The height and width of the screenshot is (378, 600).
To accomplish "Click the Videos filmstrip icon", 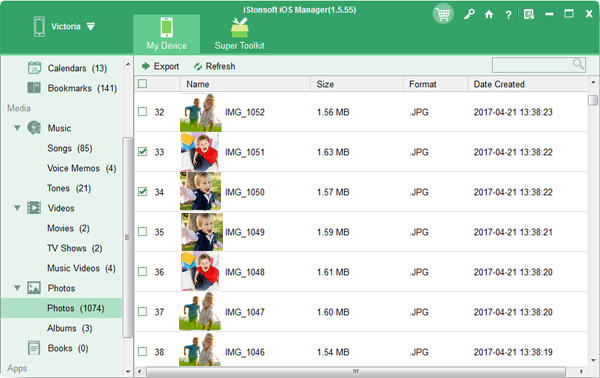I will click(34, 208).
